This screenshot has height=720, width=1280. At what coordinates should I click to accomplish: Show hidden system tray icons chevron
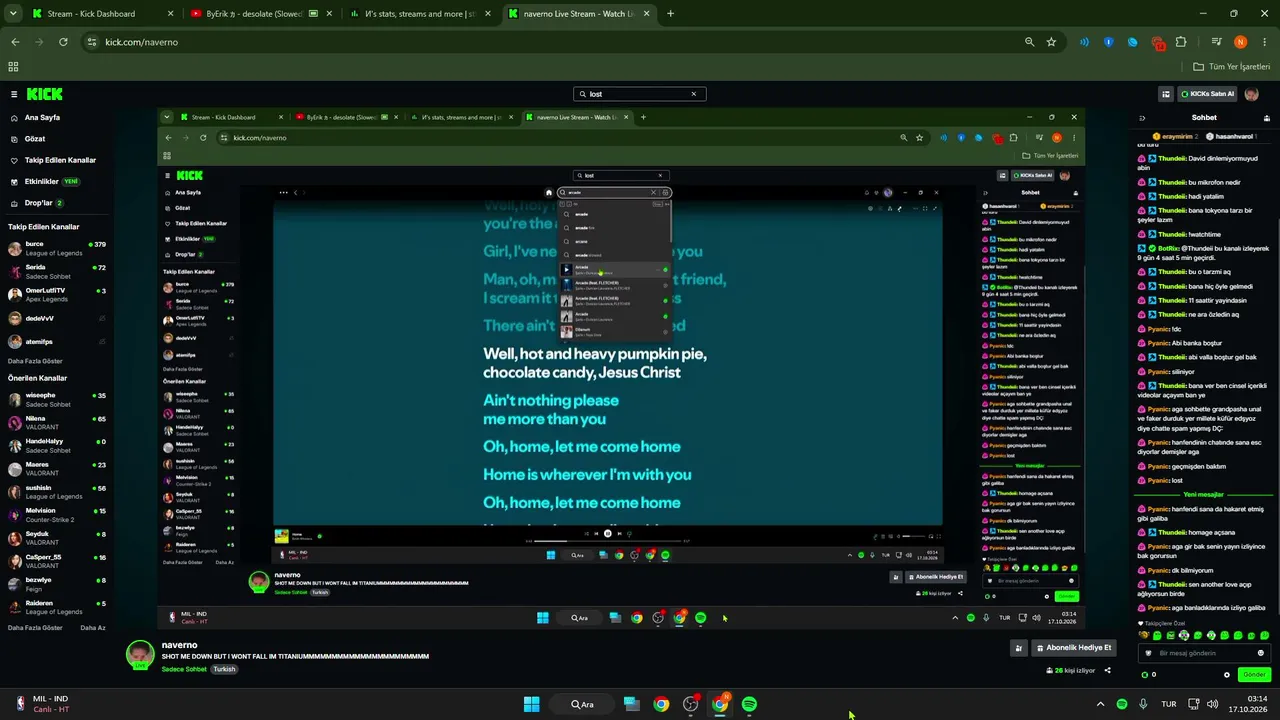[x=1100, y=704]
